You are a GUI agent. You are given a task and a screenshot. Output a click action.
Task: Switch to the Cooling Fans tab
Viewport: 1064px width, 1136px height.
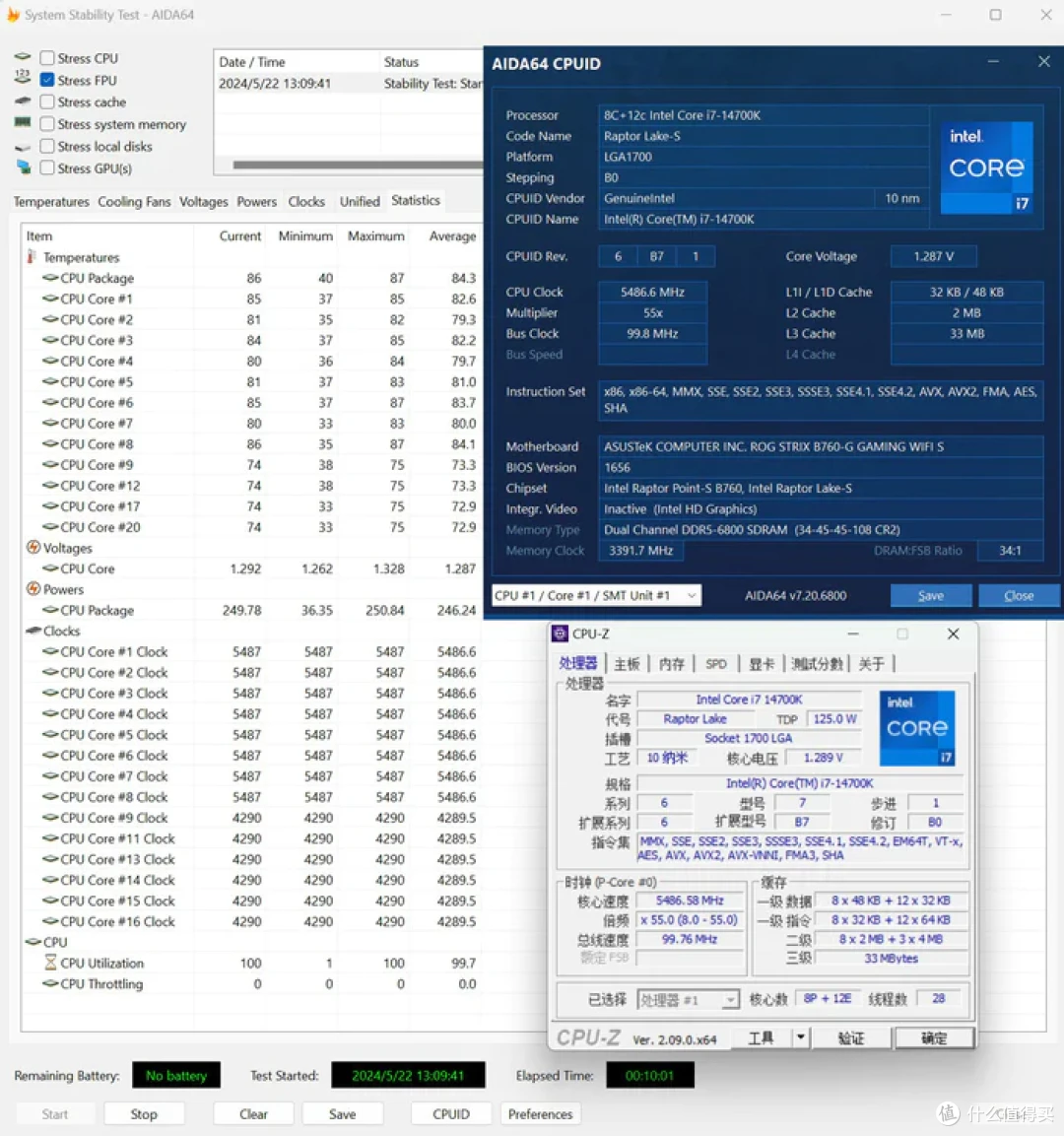point(134,201)
